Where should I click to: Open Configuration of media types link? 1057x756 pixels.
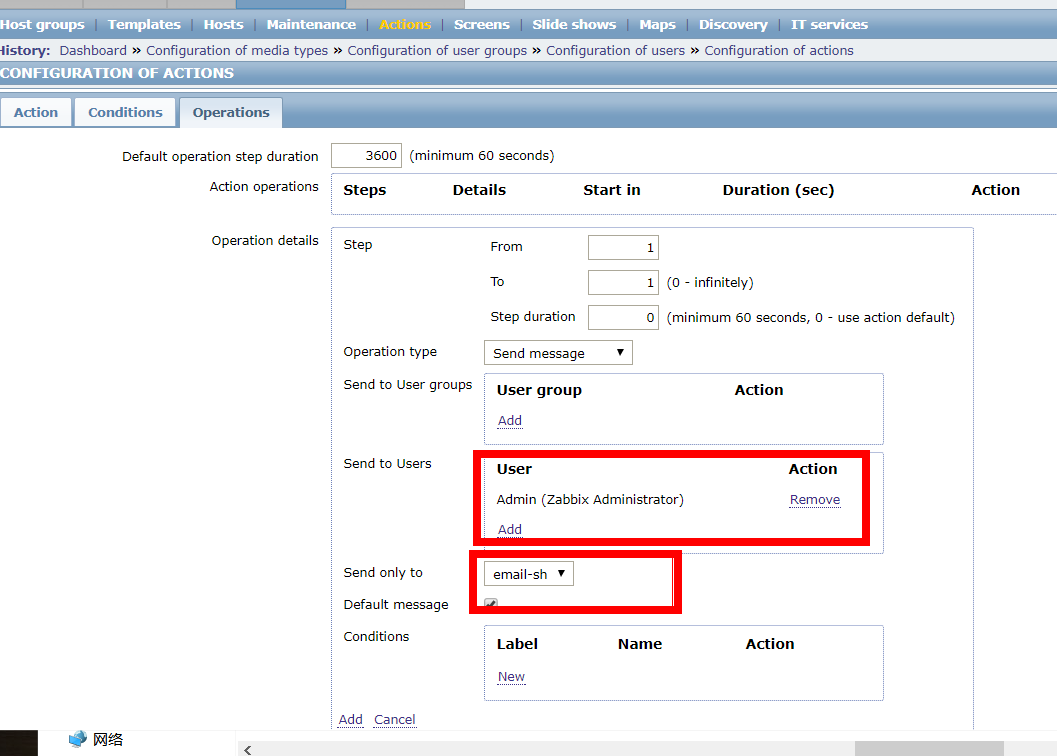click(237, 51)
